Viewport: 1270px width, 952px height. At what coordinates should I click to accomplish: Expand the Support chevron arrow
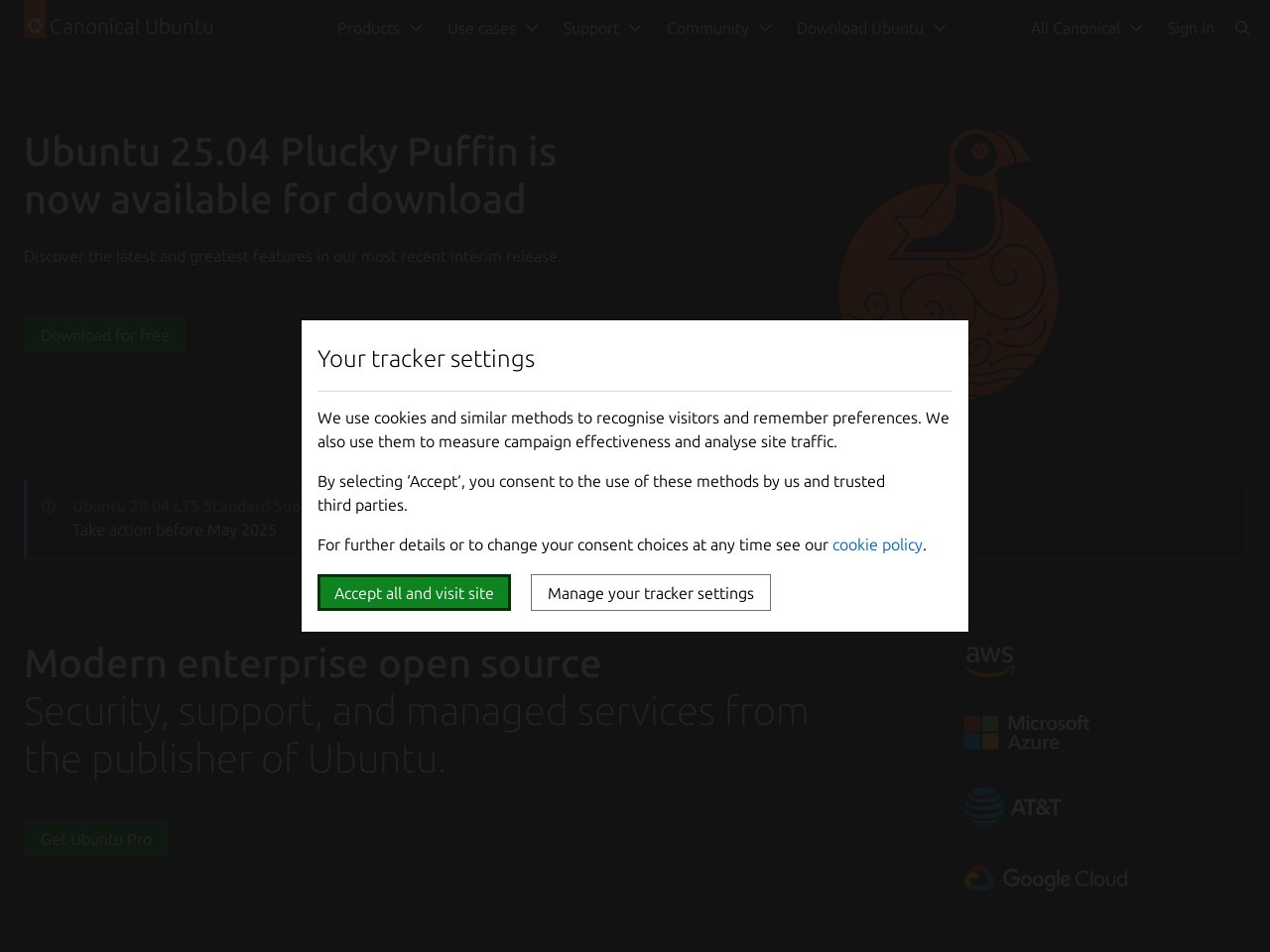[635, 28]
